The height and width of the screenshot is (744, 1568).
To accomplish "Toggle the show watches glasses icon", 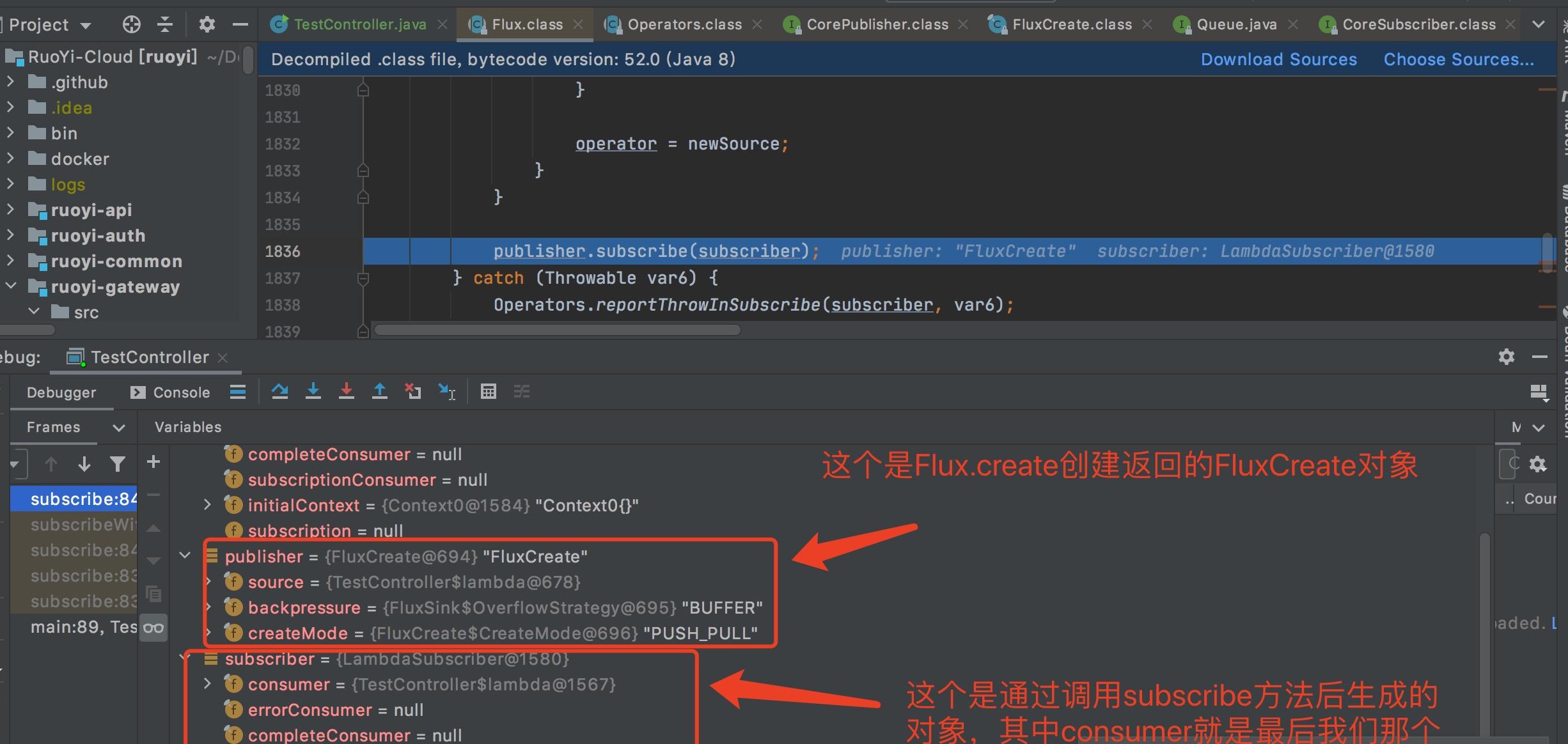I will 153,628.
